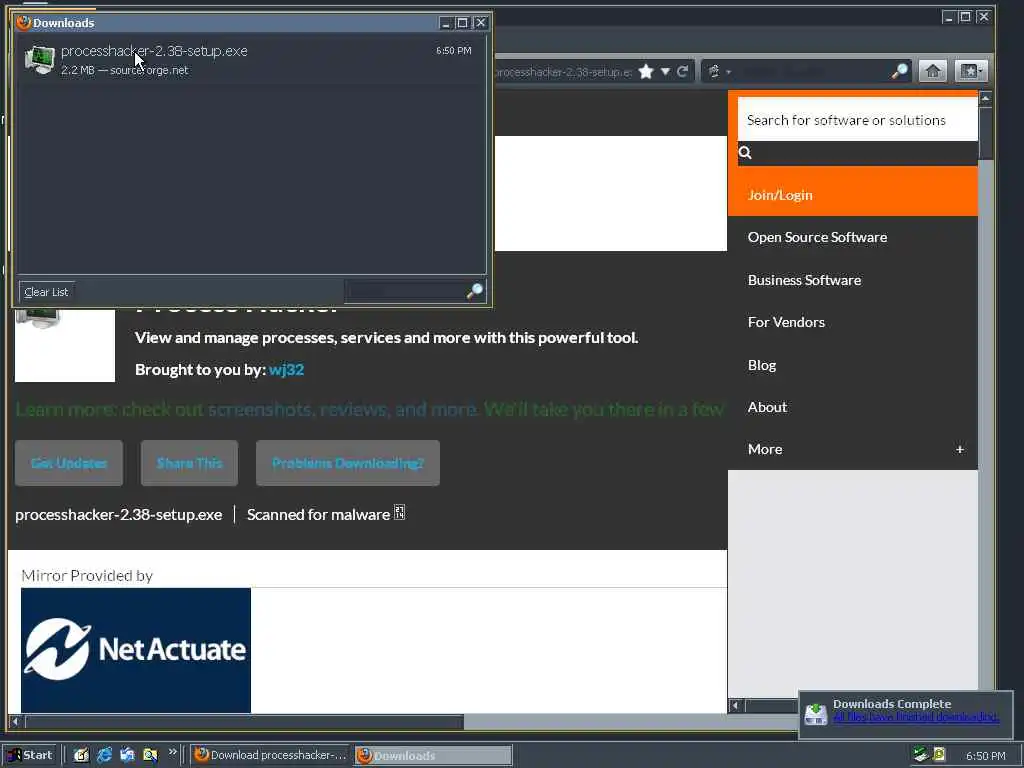This screenshot has height=768, width=1024.
Task: Switch to Downloads taskbar button
Action: (433, 756)
